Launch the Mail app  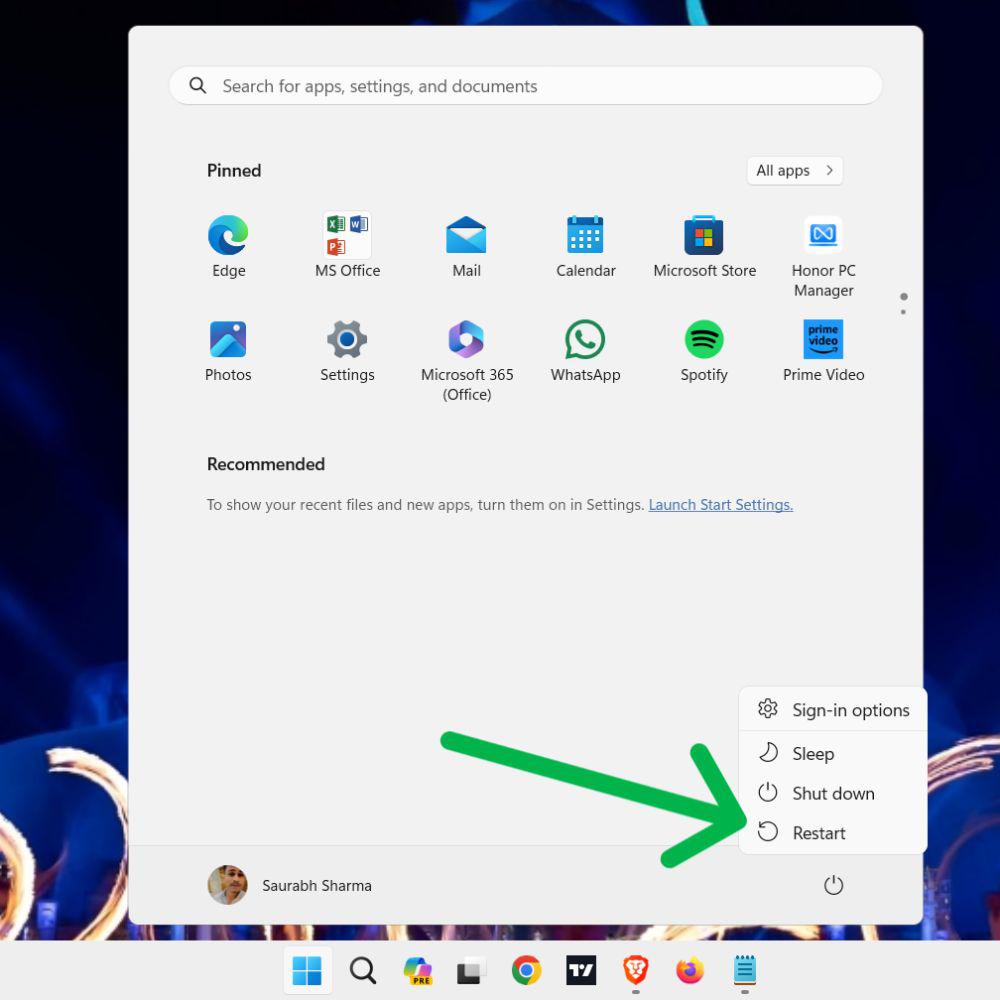[x=466, y=246]
